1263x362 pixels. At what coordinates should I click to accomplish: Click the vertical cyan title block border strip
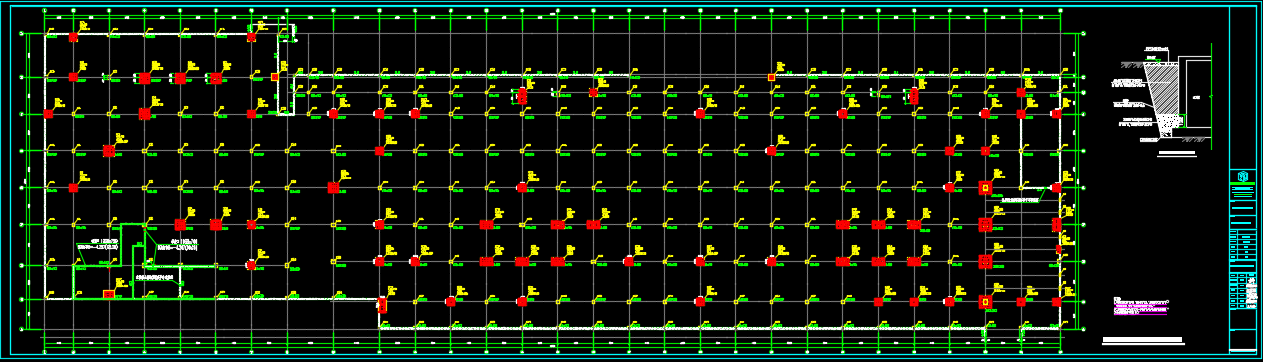[1243, 181]
